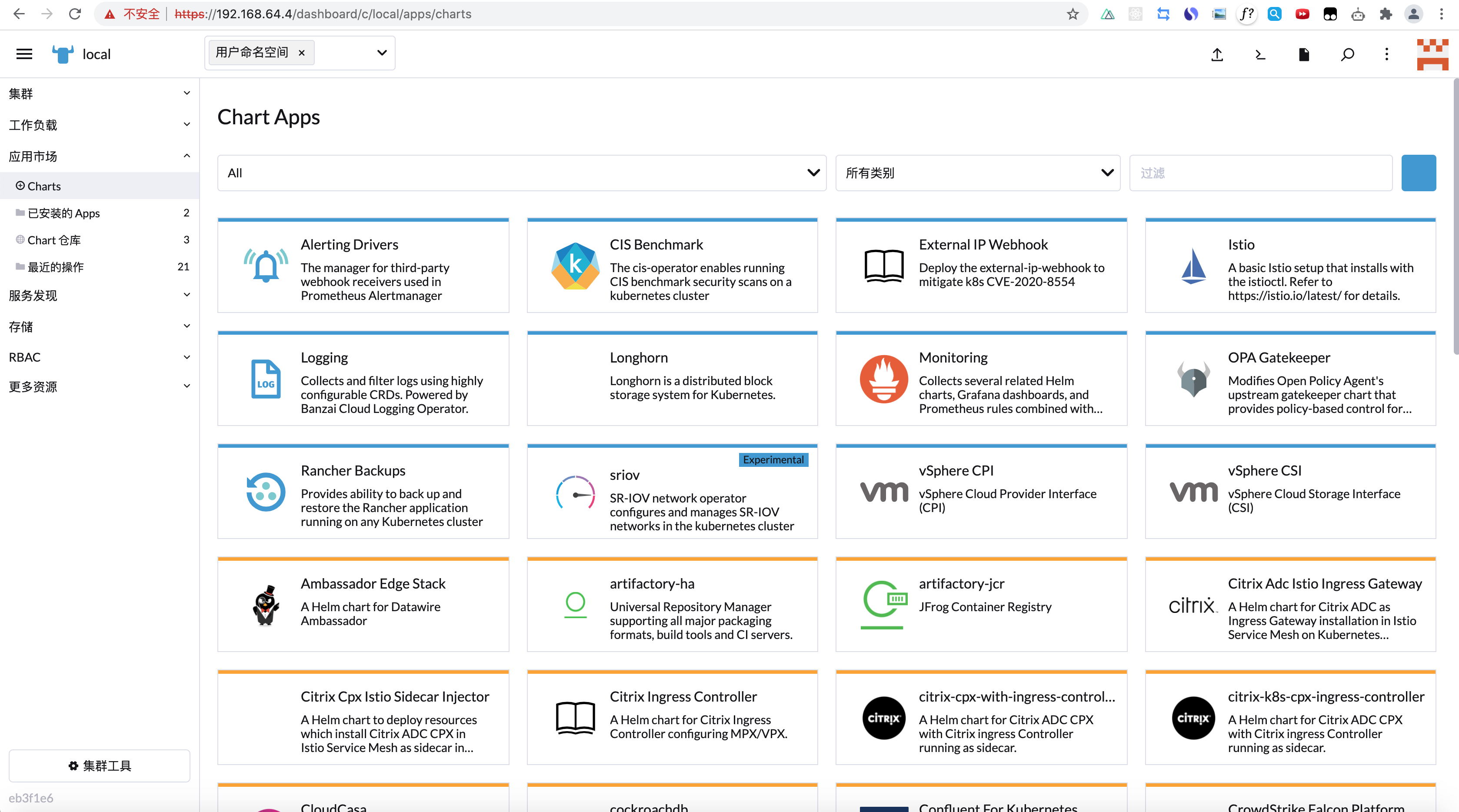
Task: Open the OPA Gatekeeper helmet icon
Action: pyautogui.click(x=1193, y=379)
